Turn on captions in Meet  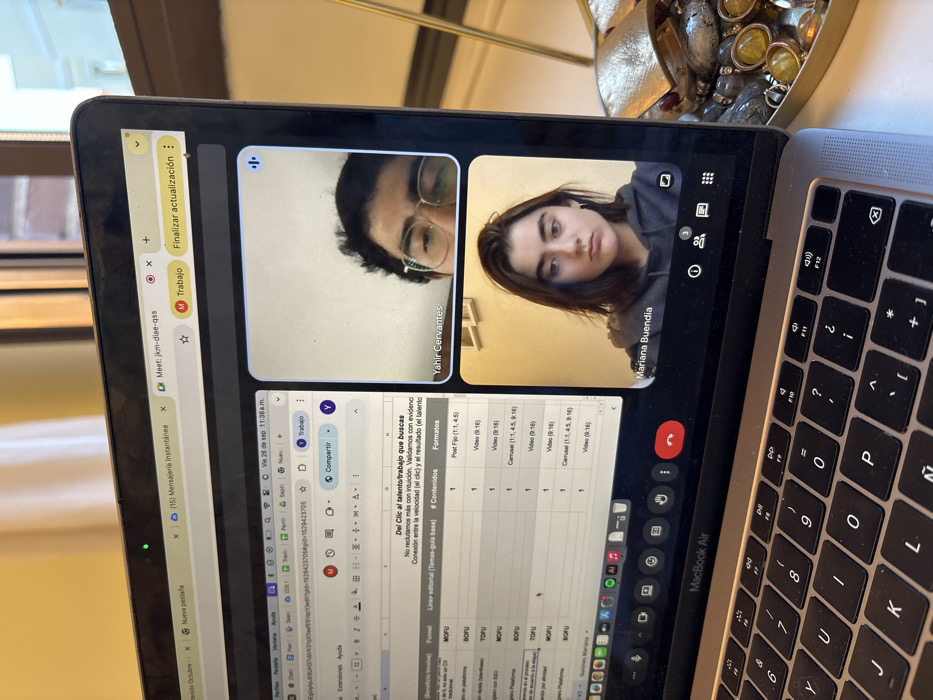[x=656, y=530]
